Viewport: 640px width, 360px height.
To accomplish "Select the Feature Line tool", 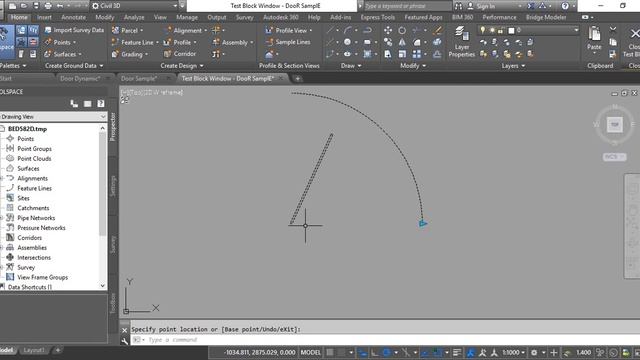I will (135, 42).
